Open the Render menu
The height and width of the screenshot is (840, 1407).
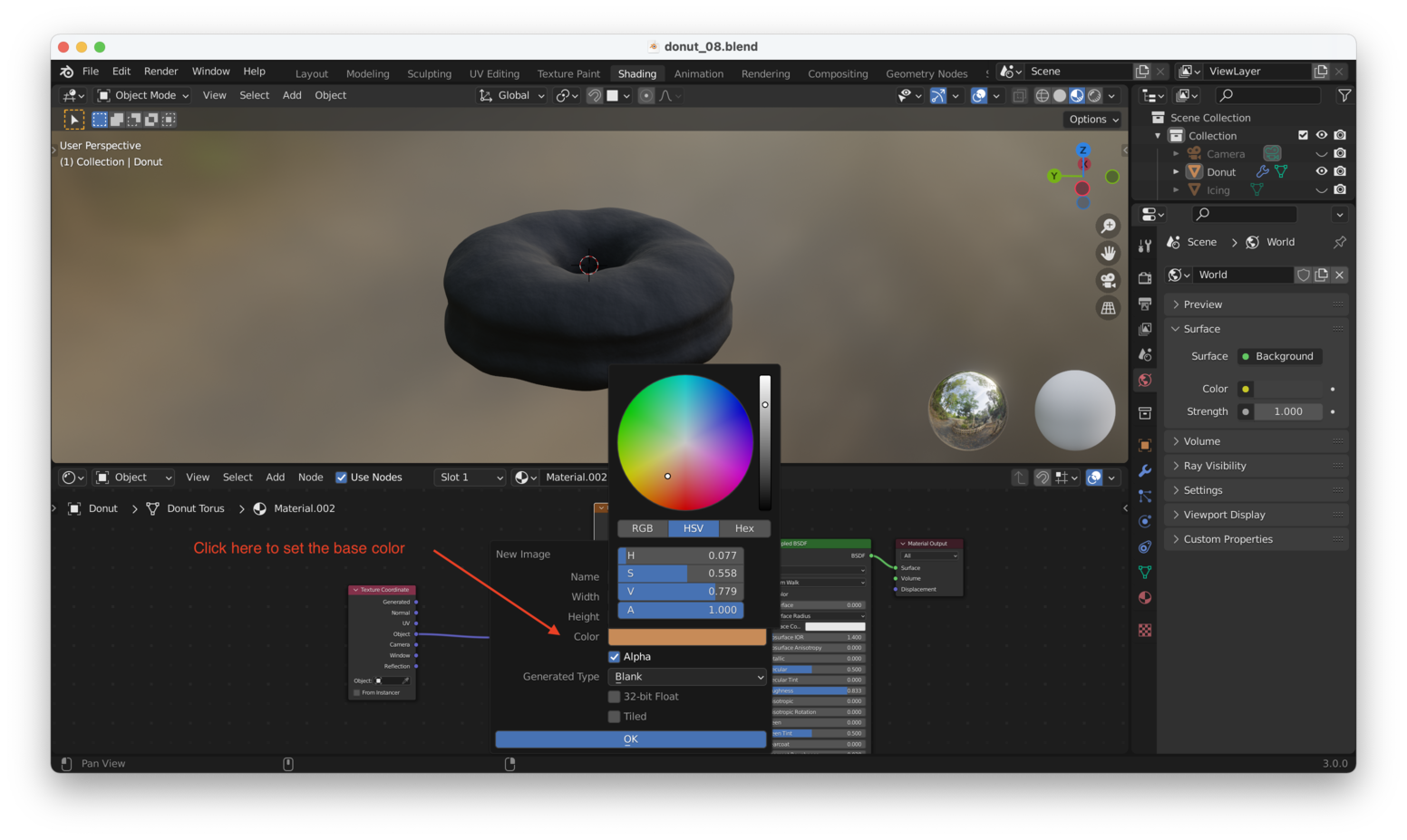(160, 71)
